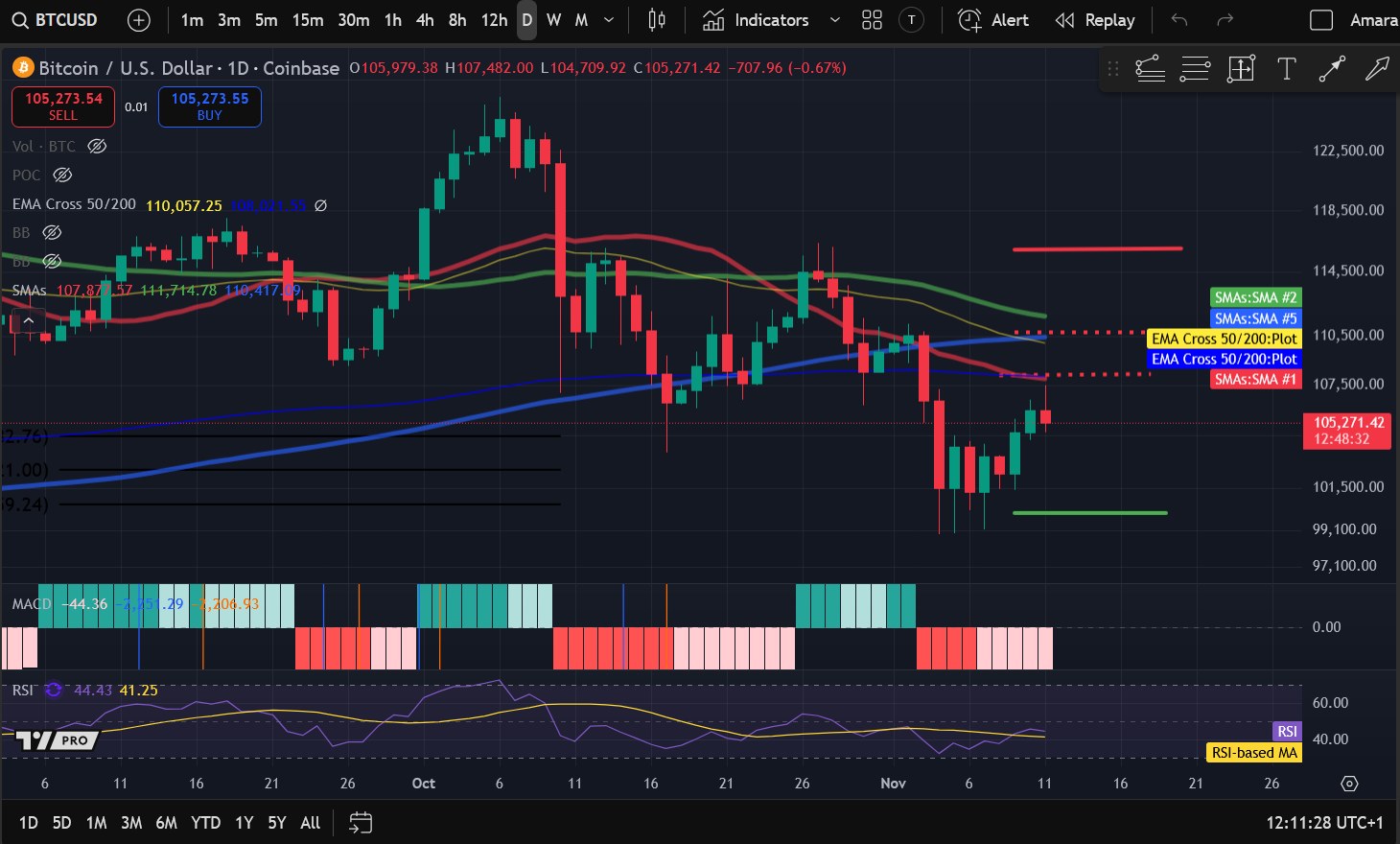Click the TradingView PRO logo

coord(58,739)
